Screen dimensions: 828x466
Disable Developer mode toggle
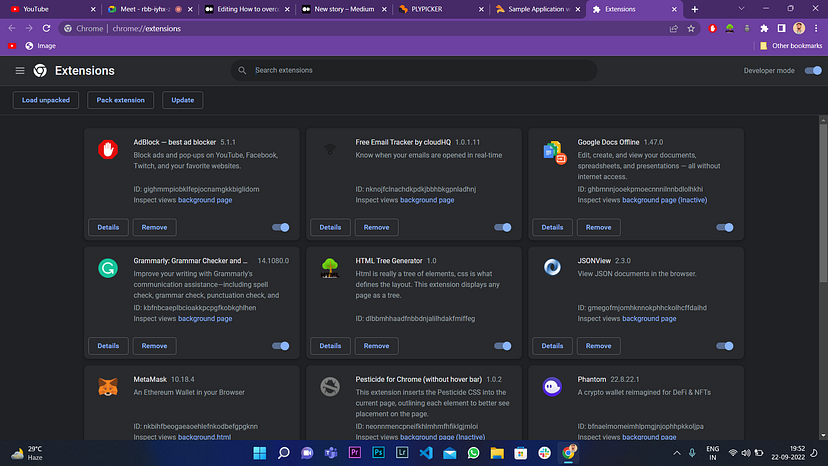[x=813, y=70]
